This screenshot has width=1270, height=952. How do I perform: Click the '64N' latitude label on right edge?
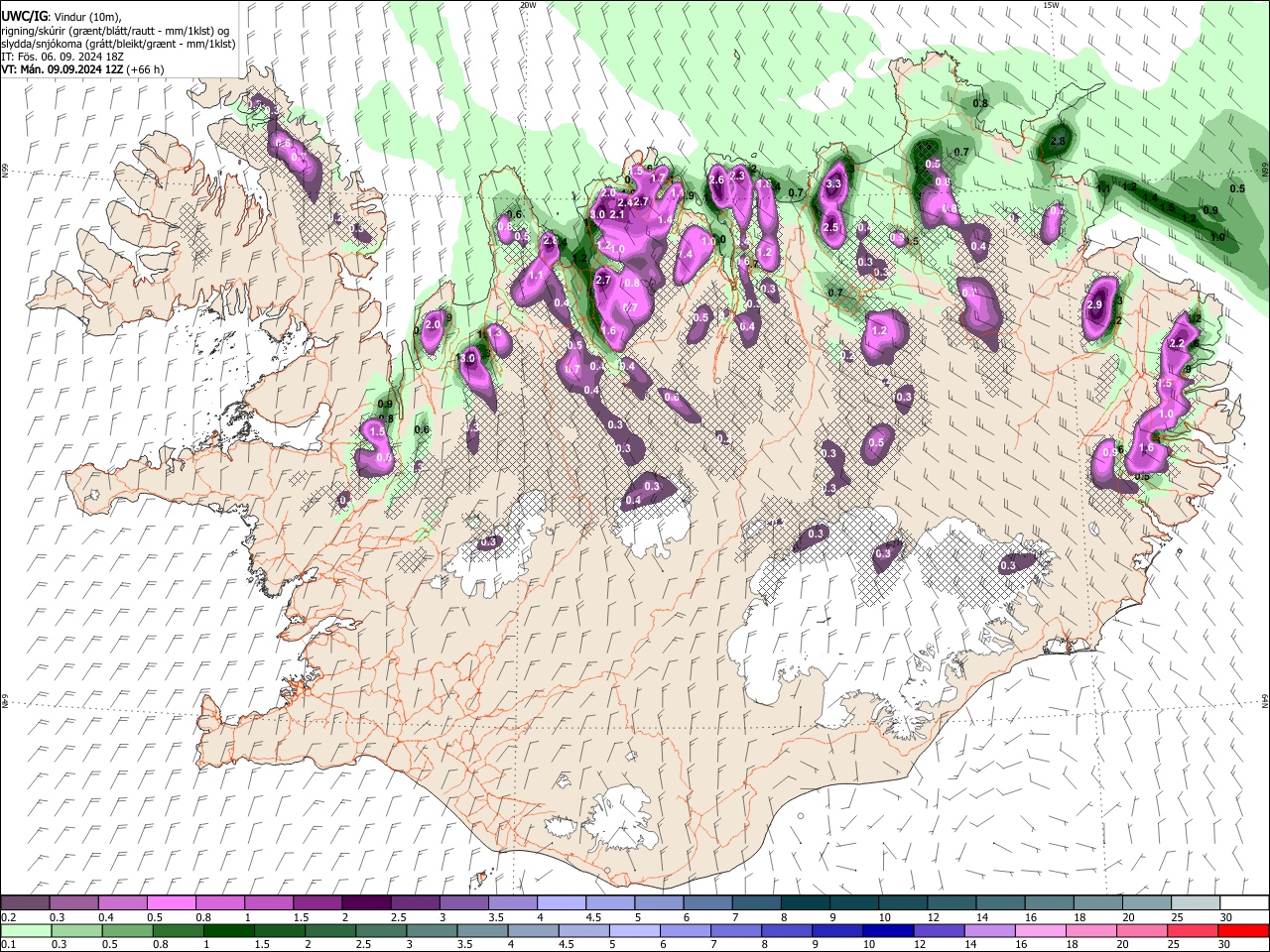(1265, 701)
